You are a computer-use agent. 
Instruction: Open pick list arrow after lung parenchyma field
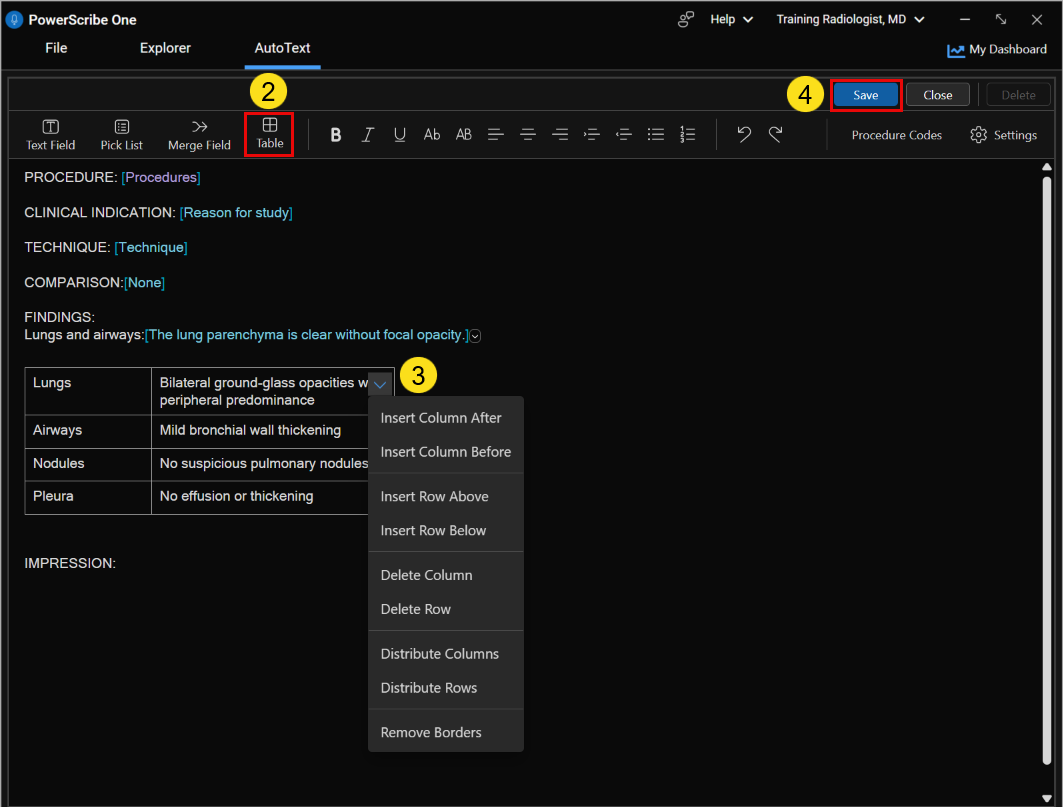tap(476, 336)
